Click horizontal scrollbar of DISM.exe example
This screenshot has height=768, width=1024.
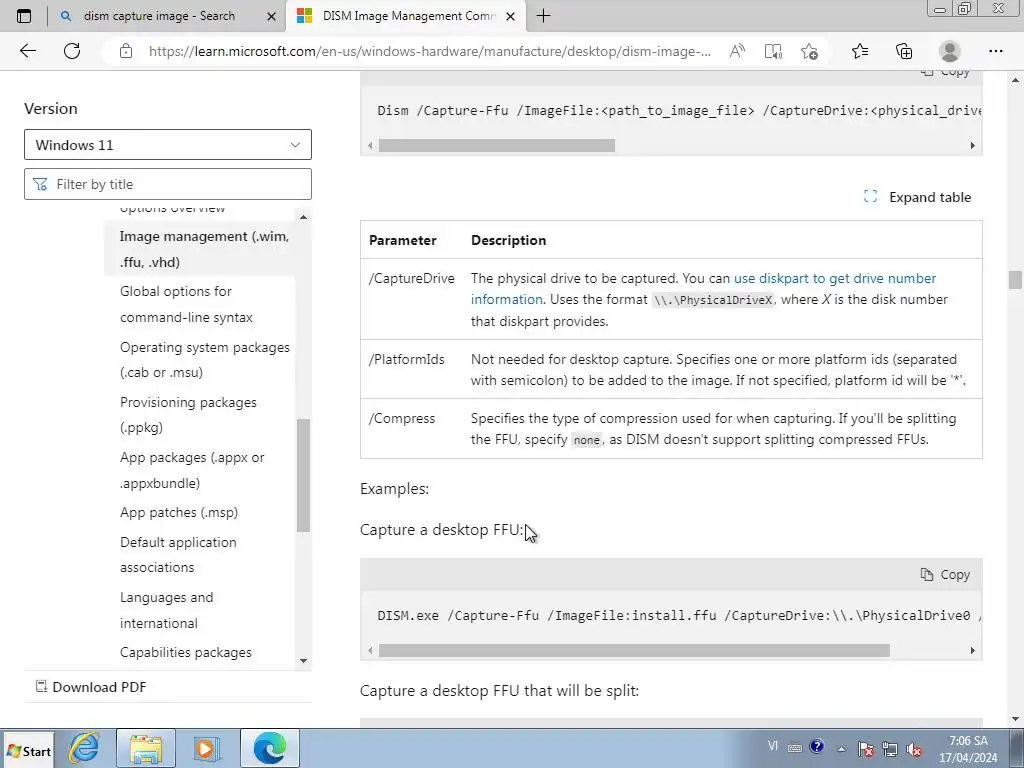[x=634, y=650]
